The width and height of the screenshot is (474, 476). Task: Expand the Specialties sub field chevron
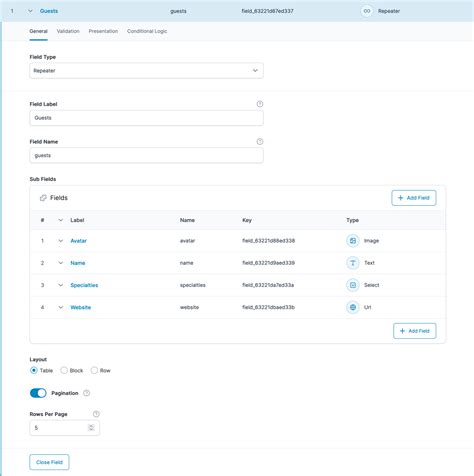[61, 285]
